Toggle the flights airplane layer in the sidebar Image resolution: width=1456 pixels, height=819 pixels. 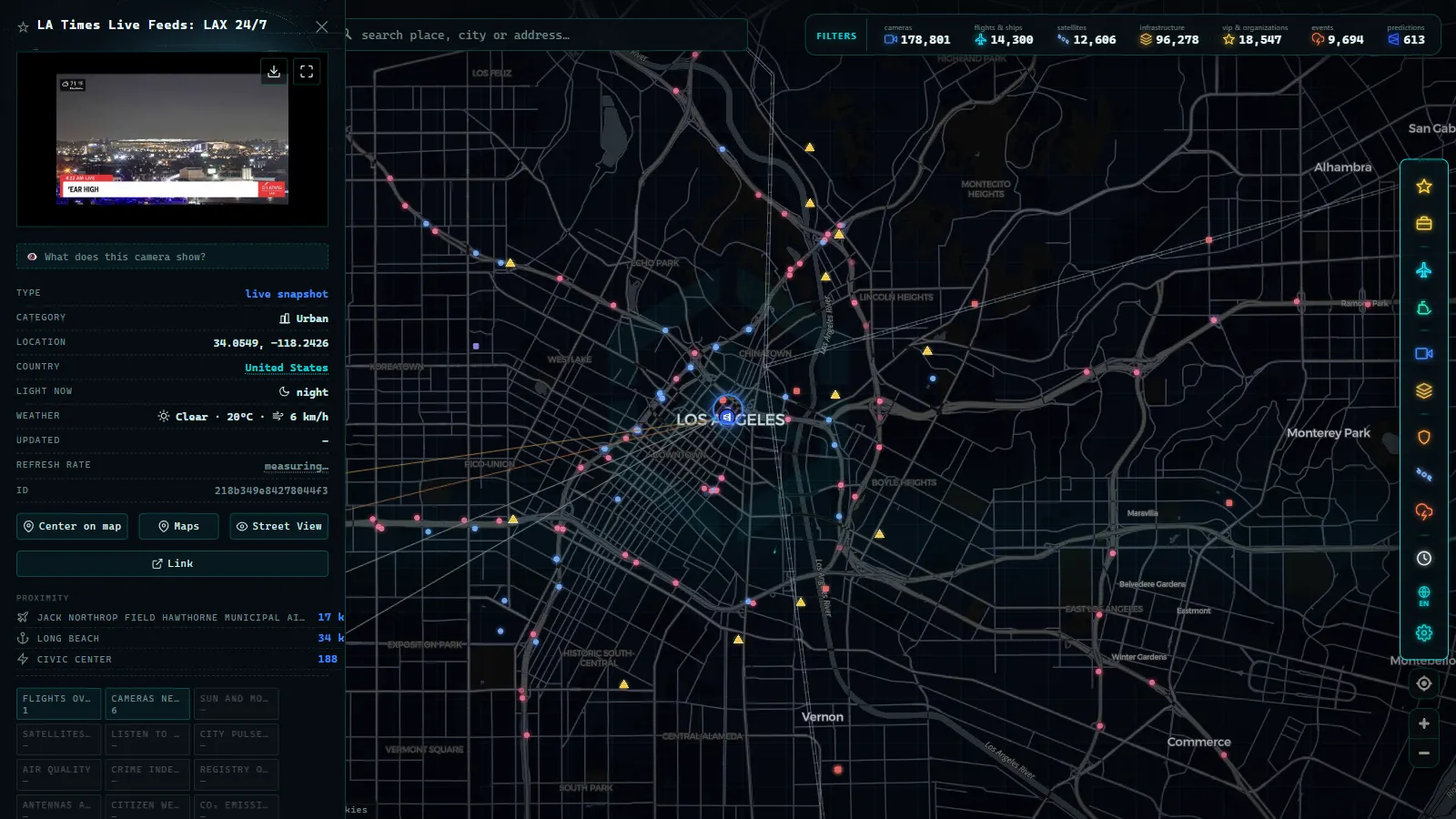tap(1424, 270)
